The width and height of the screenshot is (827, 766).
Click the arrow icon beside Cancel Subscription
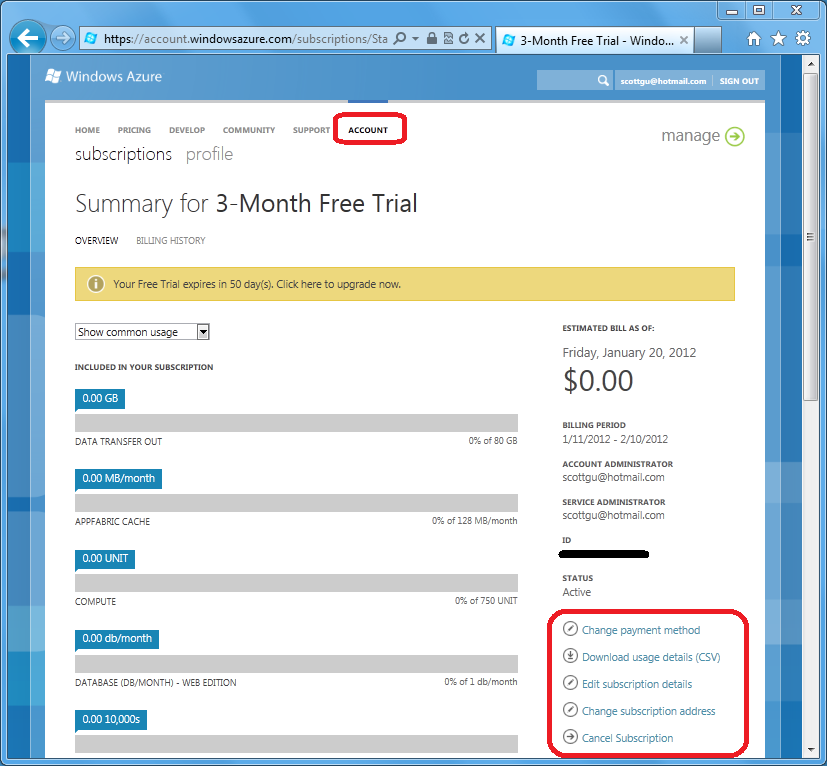click(570, 736)
